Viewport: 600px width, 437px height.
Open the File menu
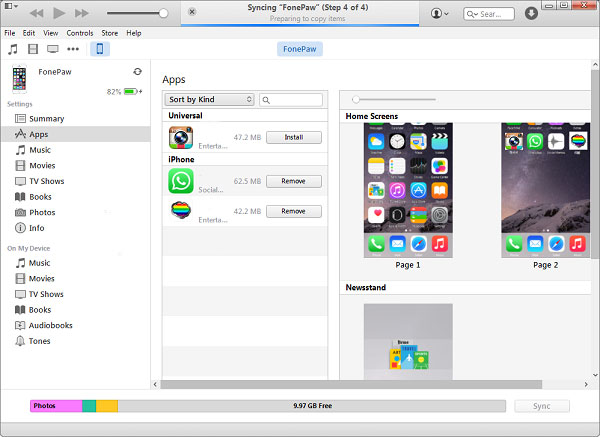pos(10,33)
